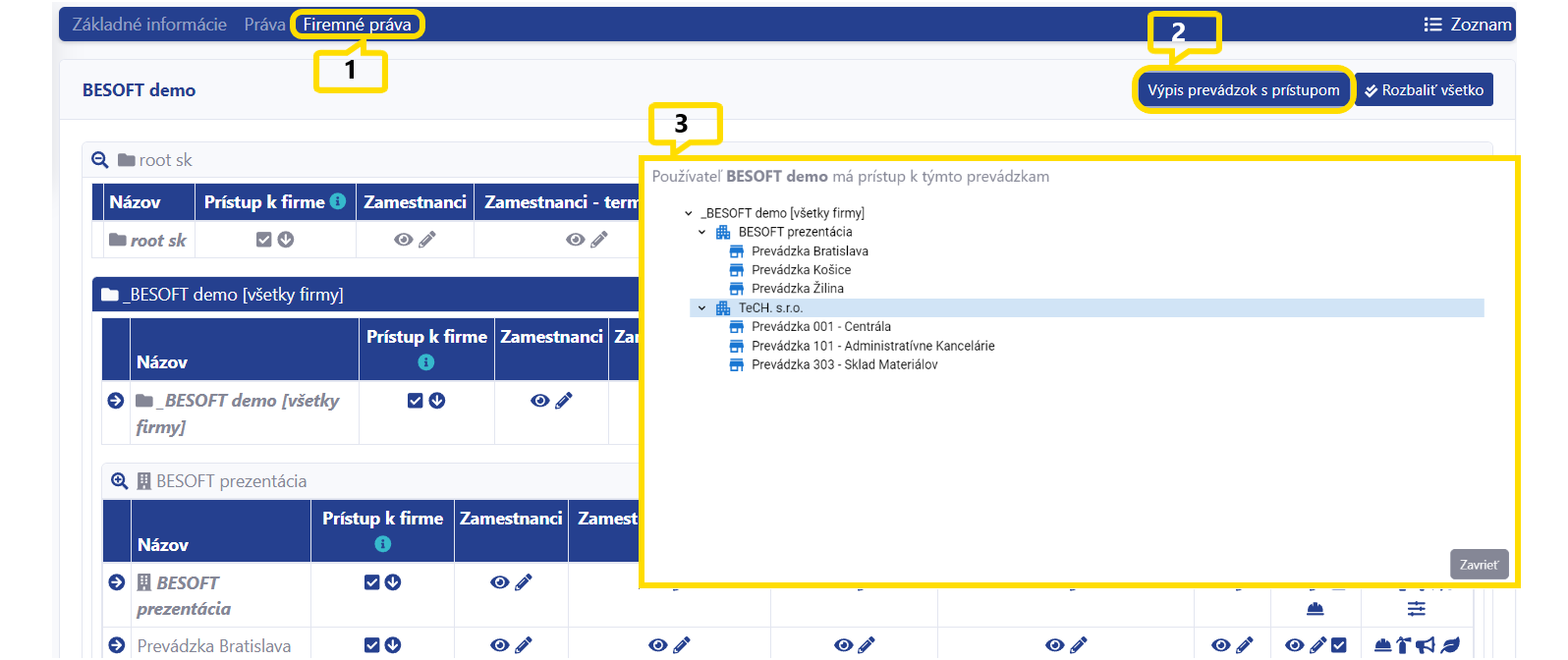
Task: Toggle Prístup k firme checkbox for _BESOFT demo [všetky firmy]
Action: click(416, 400)
